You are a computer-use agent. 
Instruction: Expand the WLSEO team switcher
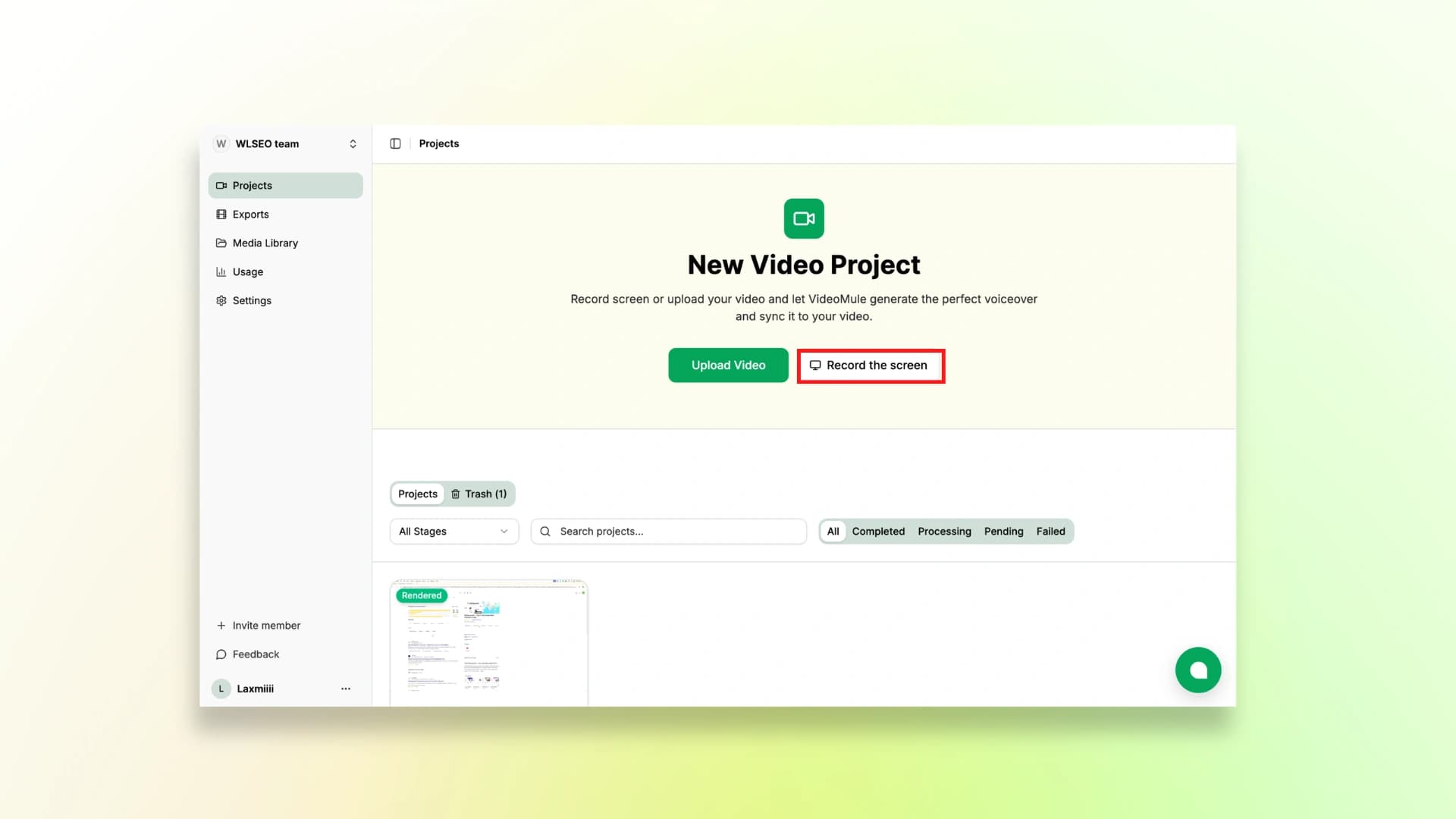353,143
